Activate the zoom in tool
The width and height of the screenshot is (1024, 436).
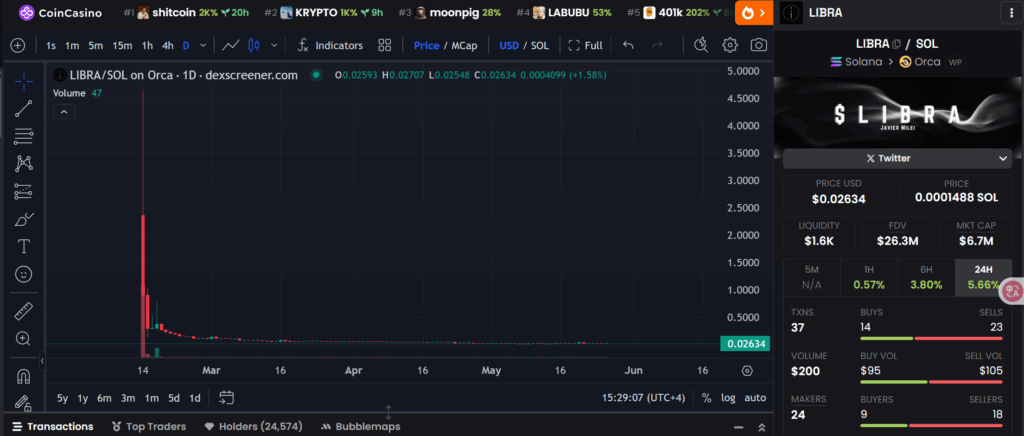(x=24, y=338)
